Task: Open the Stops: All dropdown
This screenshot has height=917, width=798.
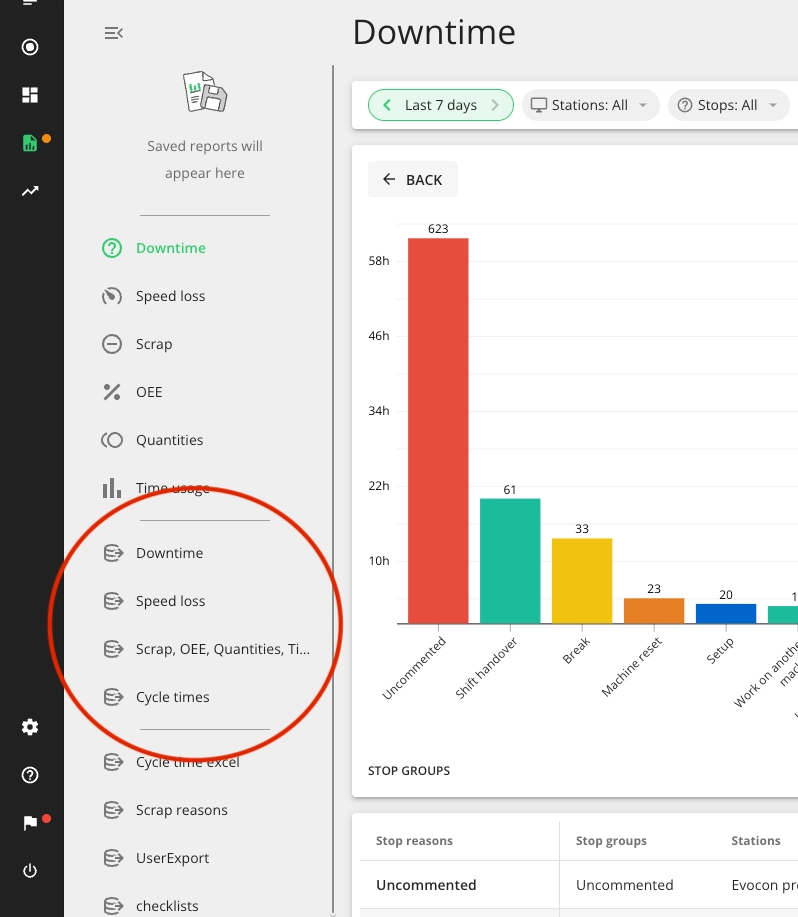Action: tap(728, 105)
